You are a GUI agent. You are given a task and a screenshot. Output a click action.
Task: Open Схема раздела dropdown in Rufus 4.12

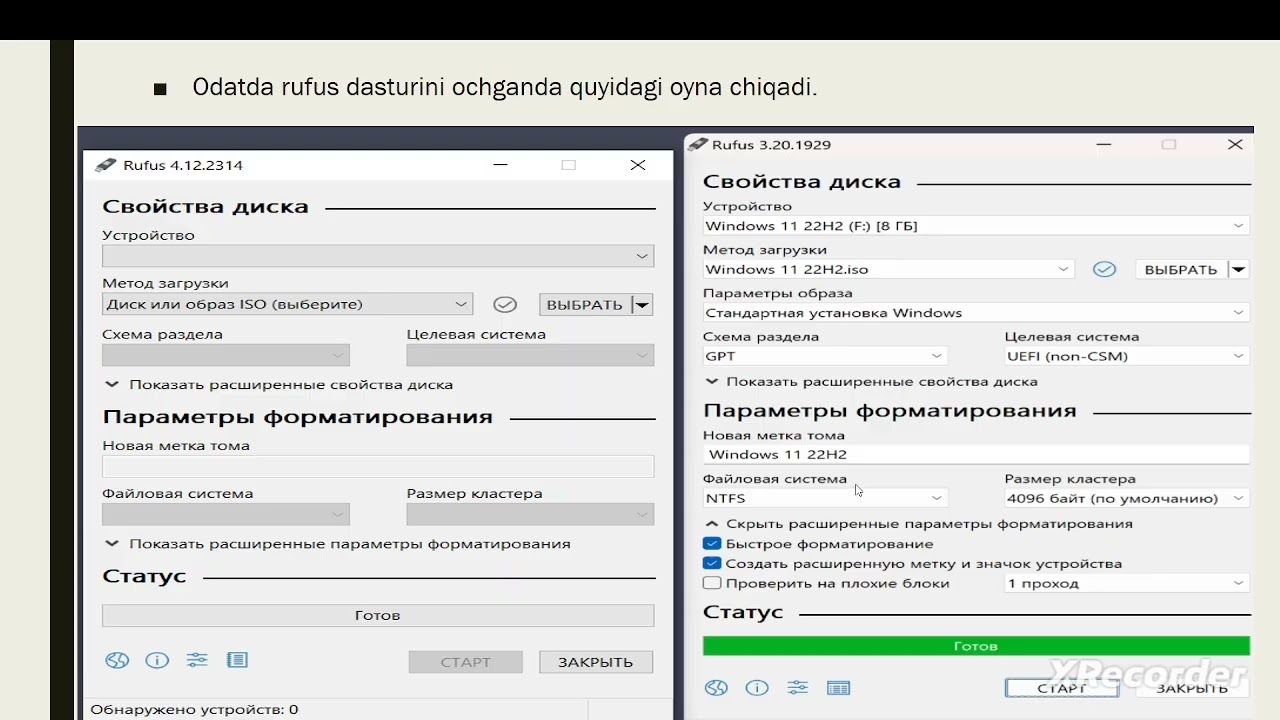click(x=226, y=355)
